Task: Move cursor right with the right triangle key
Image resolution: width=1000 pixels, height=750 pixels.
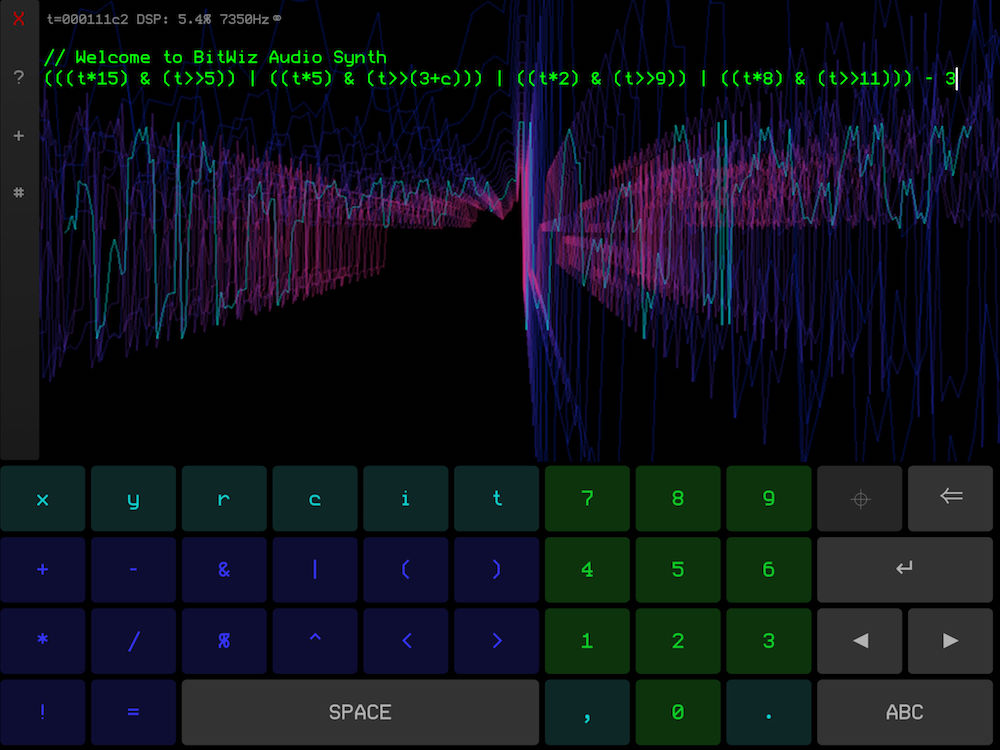Action: click(950, 641)
